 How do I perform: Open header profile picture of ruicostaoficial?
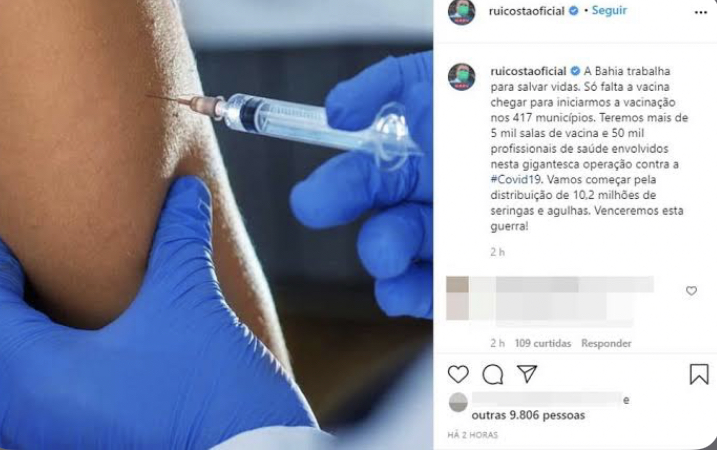pos(461,12)
